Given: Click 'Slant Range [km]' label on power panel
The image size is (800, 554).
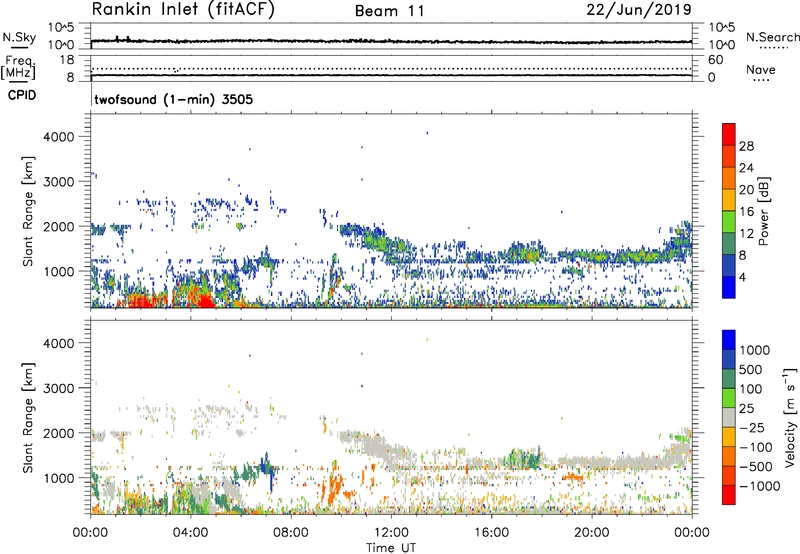Looking at the screenshot, I should [x=28, y=211].
